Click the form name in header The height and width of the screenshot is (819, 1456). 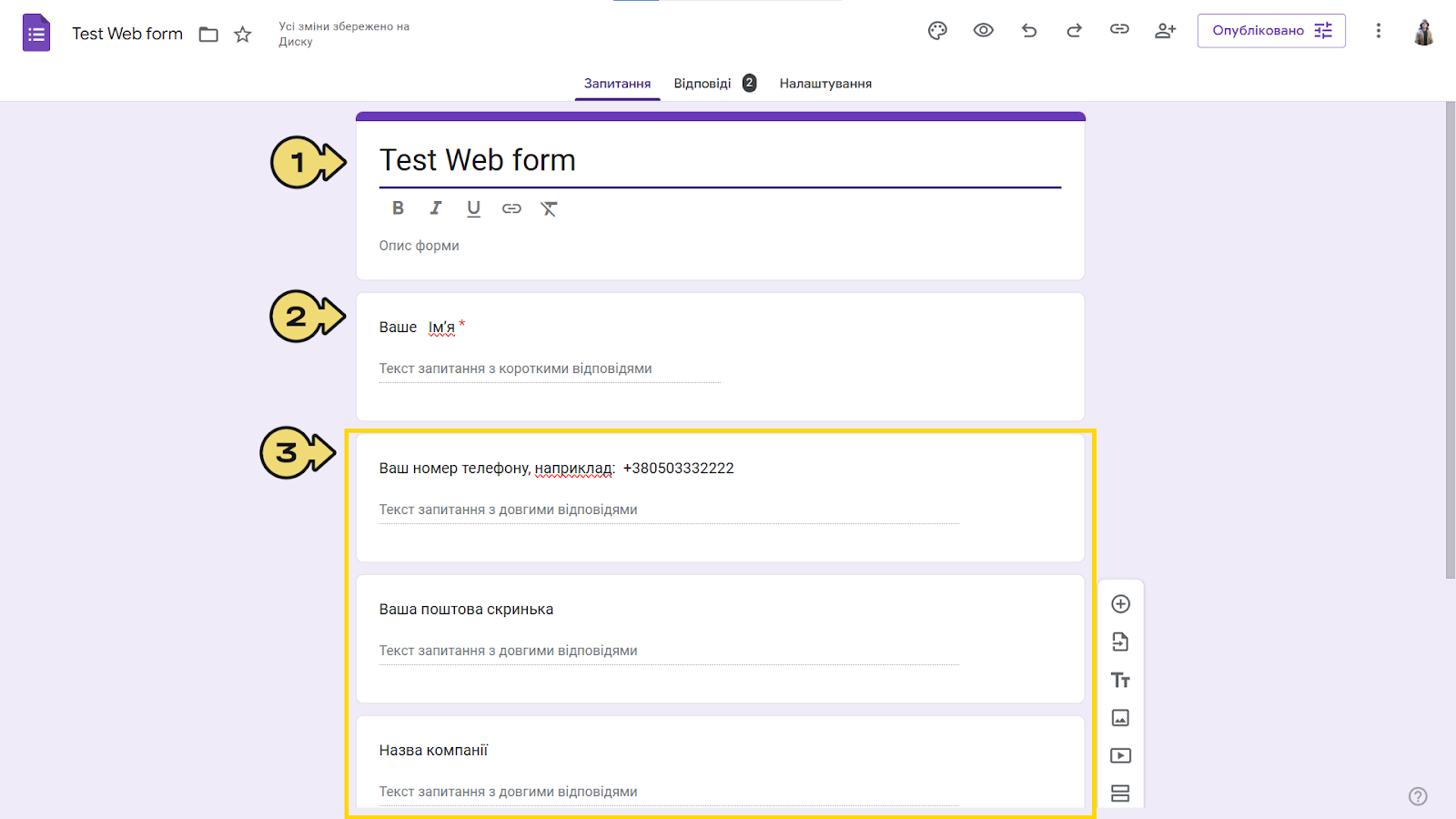click(x=127, y=34)
